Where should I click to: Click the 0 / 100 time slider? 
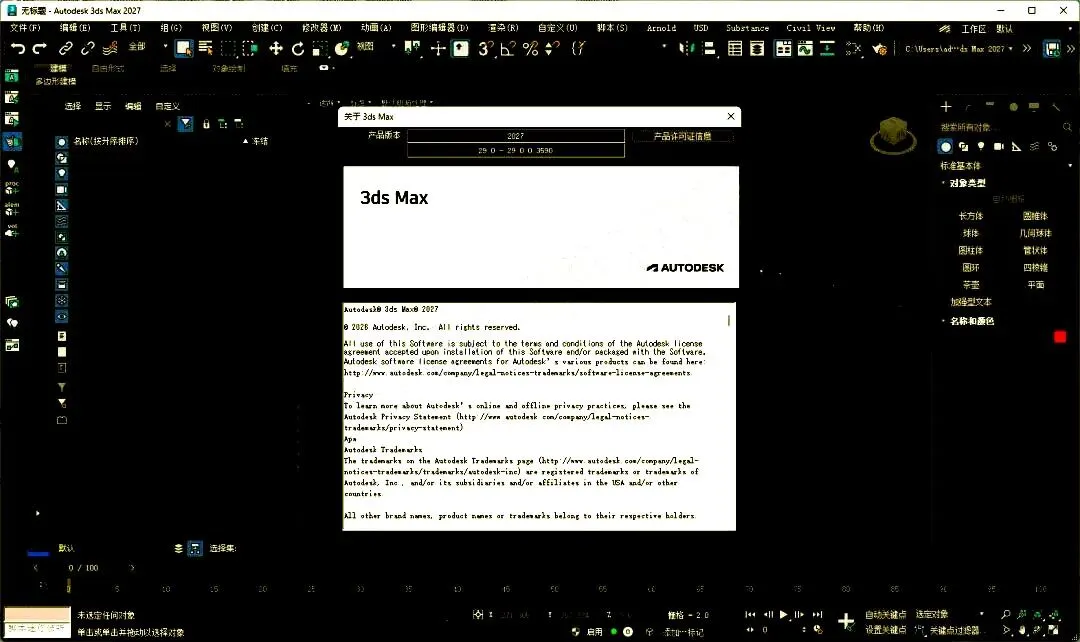click(83, 568)
